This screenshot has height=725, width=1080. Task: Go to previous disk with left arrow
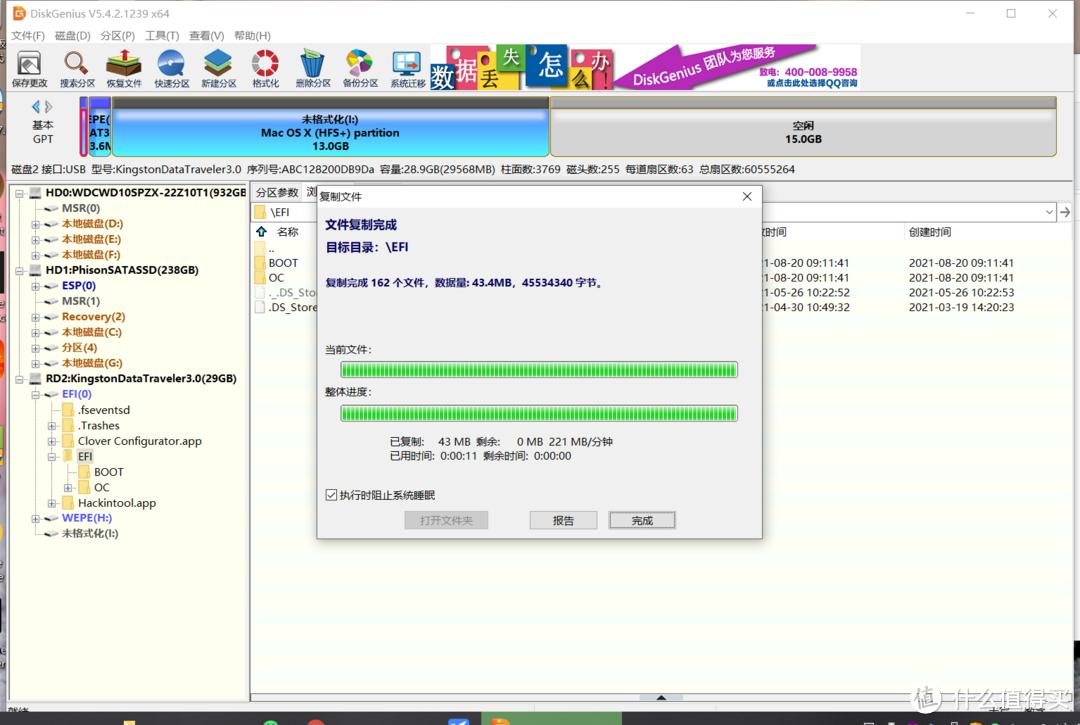36,107
